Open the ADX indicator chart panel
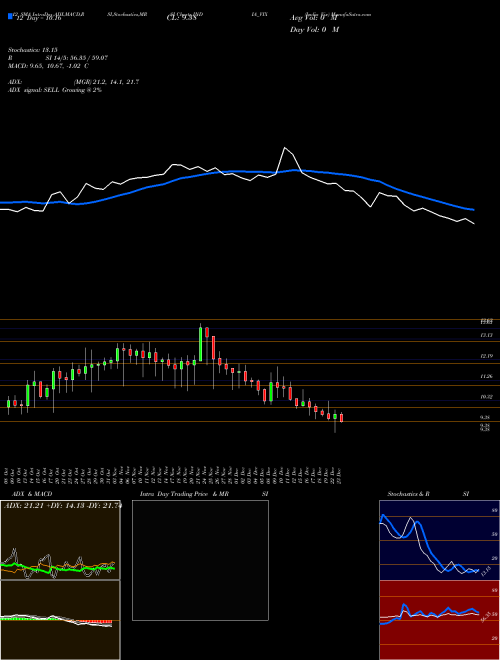The height and width of the screenshot is (660, 500). click(60, 540)
